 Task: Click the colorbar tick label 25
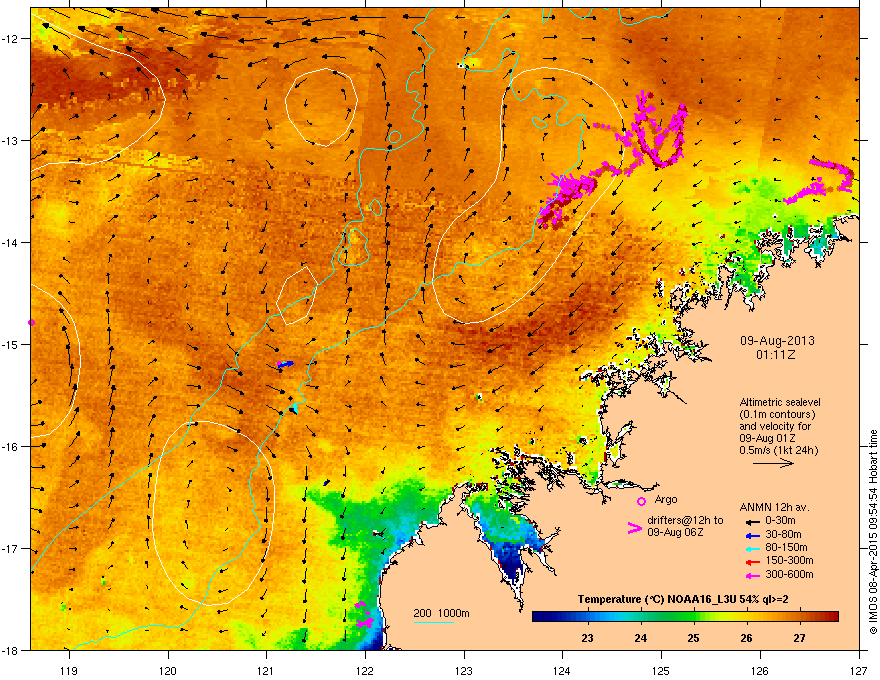694,638
